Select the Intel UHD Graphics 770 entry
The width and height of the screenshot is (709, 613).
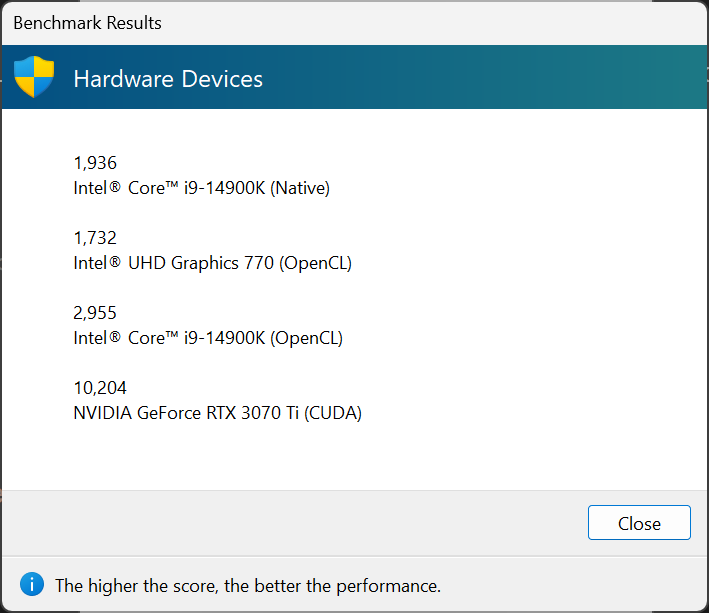[212, 263]
